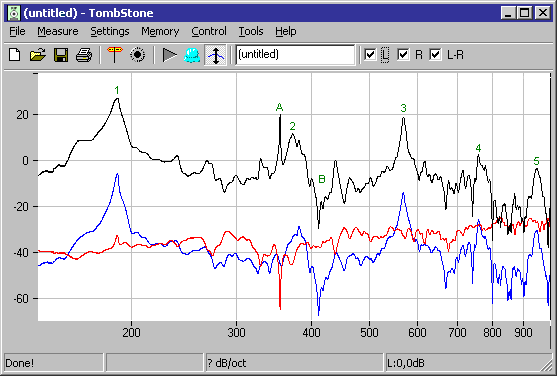Open the File menu
This screenshot has width=557, height=378.
click(17, 31)
